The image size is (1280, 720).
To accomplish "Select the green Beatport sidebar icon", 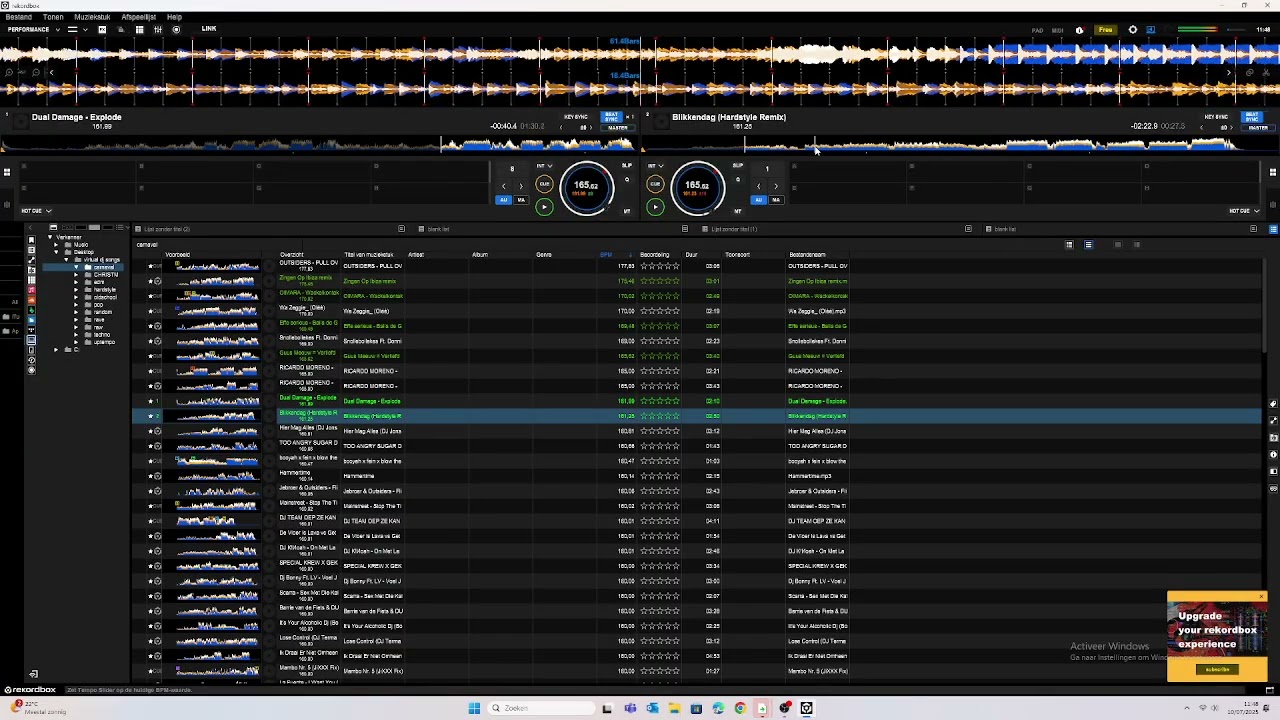I will click(31, 310).
